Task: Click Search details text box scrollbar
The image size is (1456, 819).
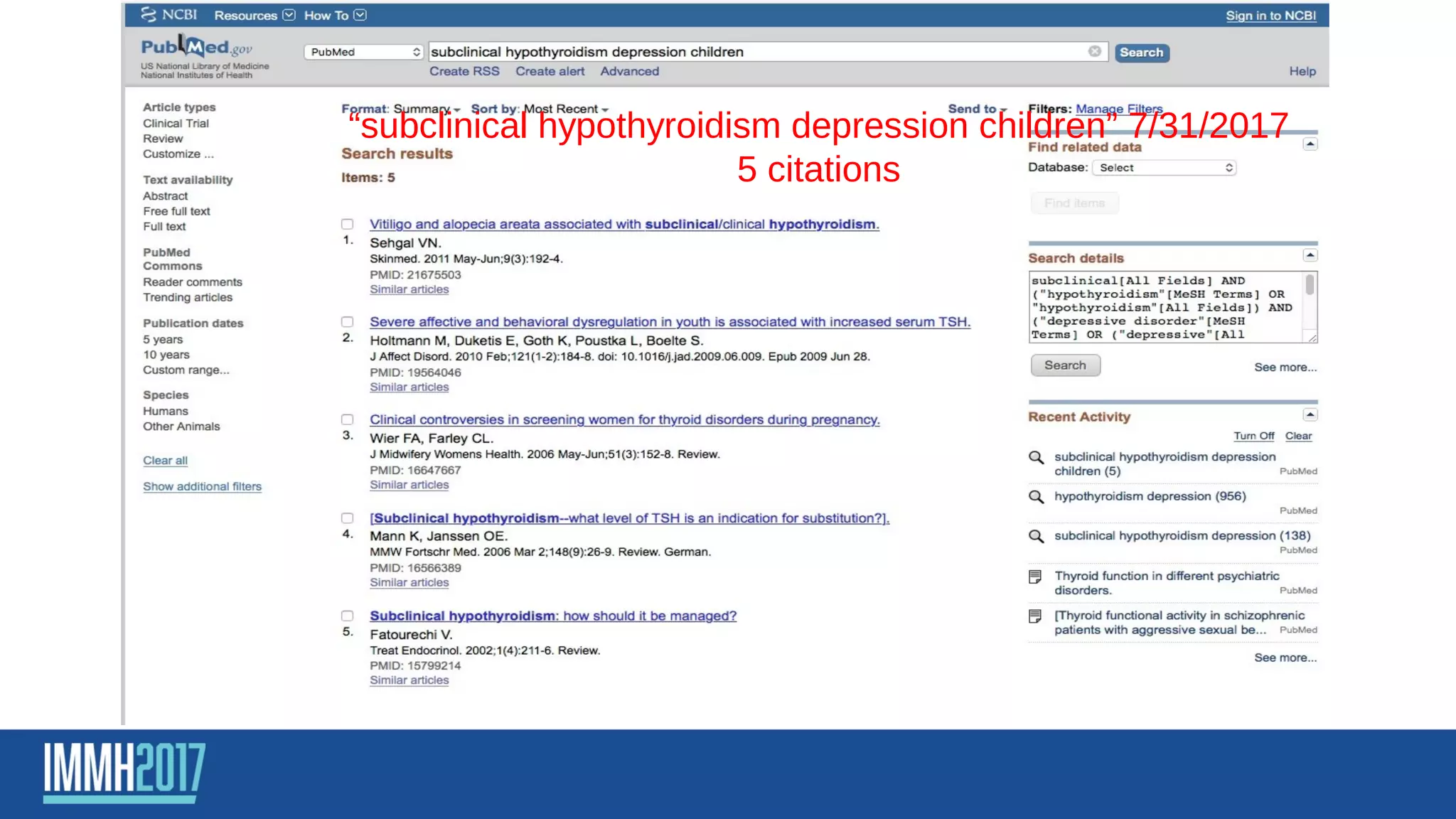Action: click(1310, 284)
